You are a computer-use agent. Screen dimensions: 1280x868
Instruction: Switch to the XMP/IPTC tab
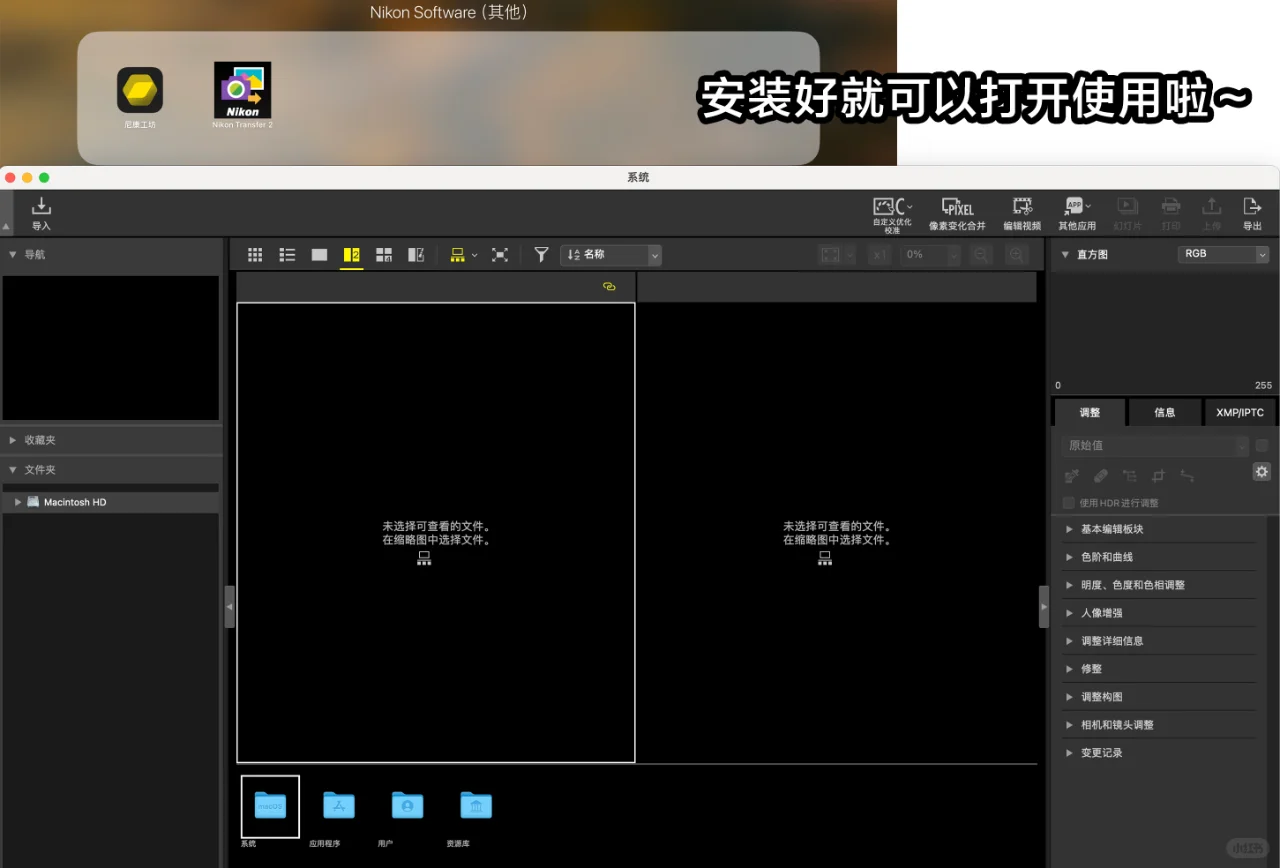click(x=1240, y=411)
